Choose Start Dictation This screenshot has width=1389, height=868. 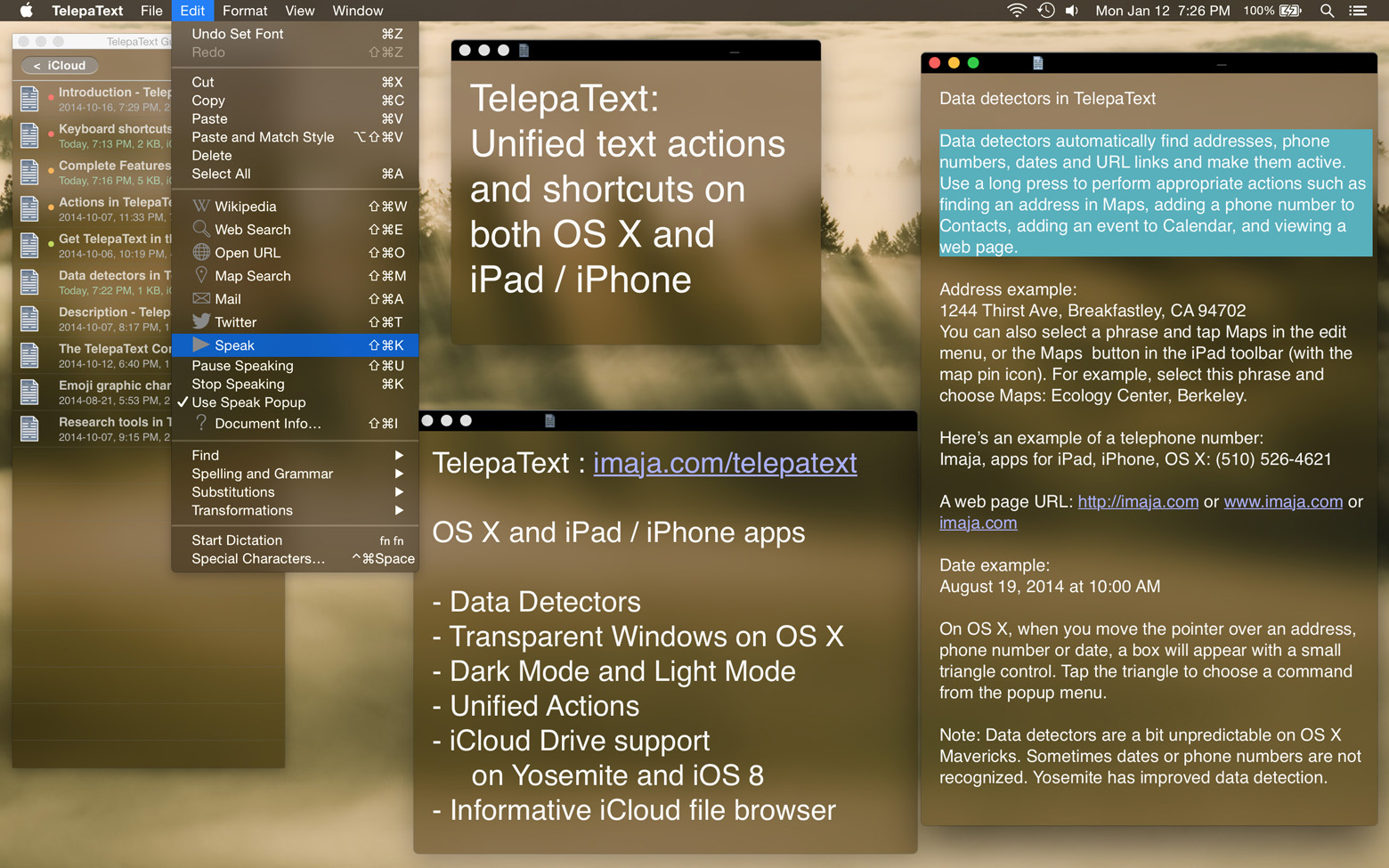tap(295, 539)
